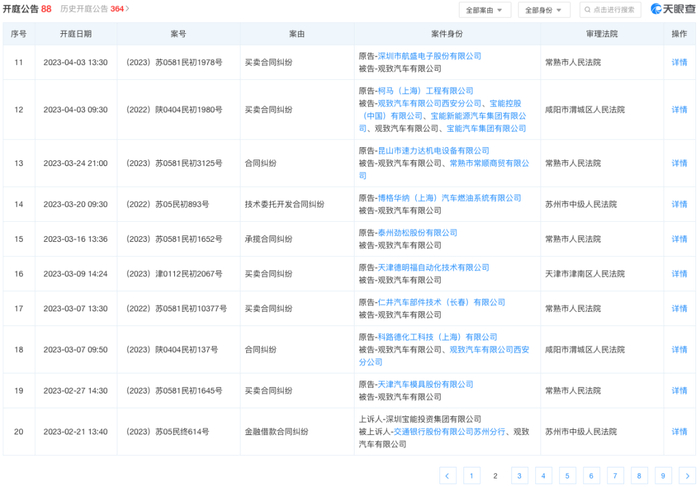Image resolution: width=700 pixels, height=487 pixels.
Task: Jump to page 1 in pagination
Action: tap(472, 476)
